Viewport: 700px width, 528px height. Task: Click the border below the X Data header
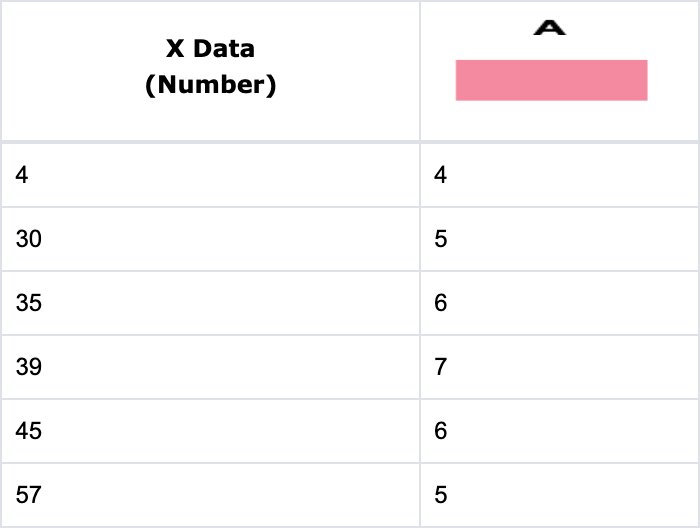coord(210,142)
